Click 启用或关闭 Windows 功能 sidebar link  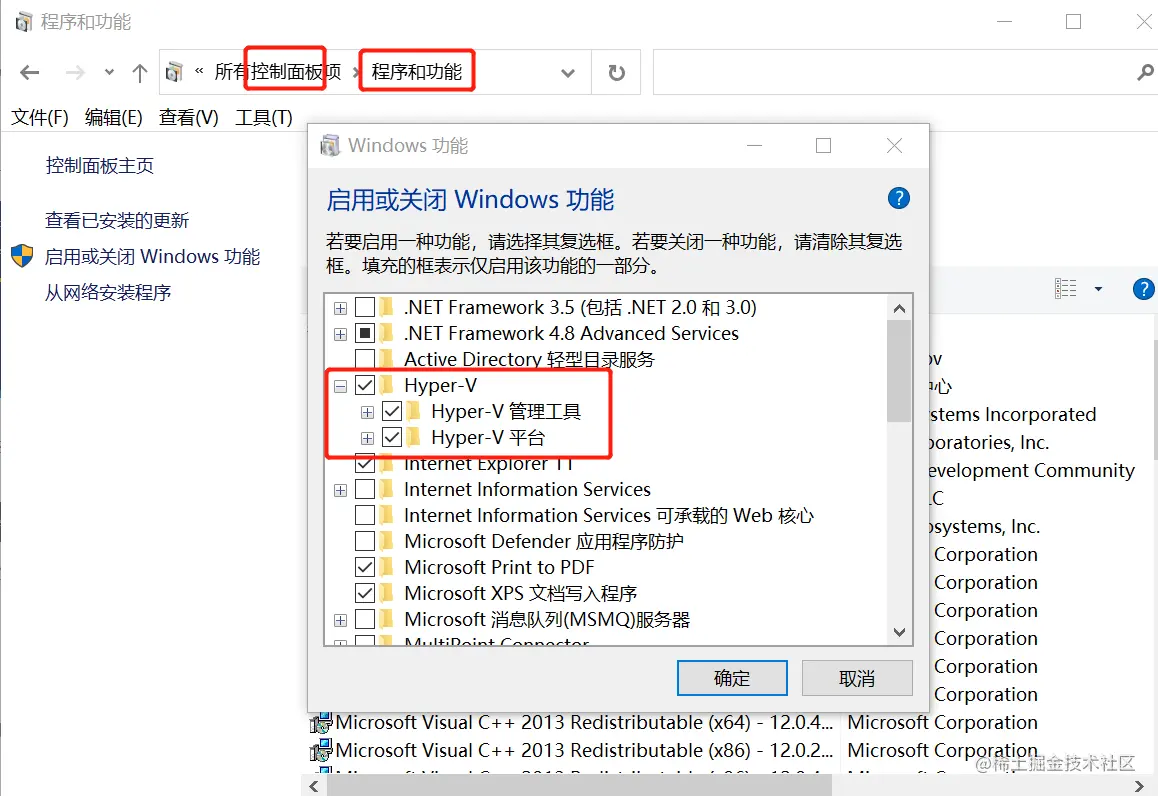click(x=152, y=256)
